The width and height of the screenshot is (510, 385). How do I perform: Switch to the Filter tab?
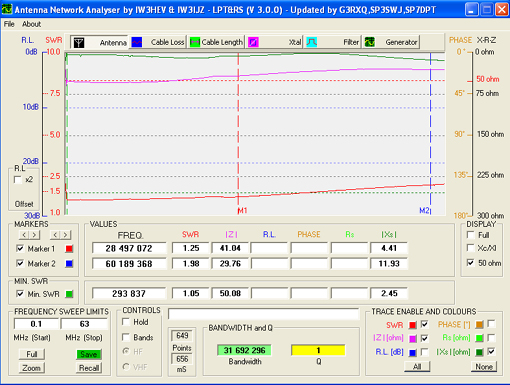[x=333, y=42]
